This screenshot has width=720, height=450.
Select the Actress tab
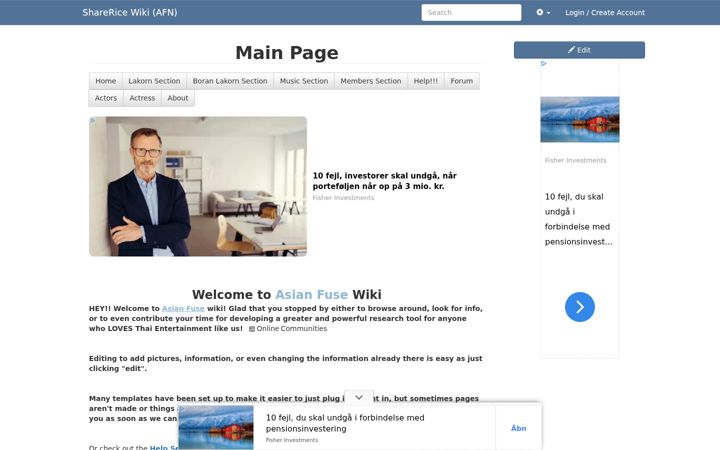[x=142, y=98]
